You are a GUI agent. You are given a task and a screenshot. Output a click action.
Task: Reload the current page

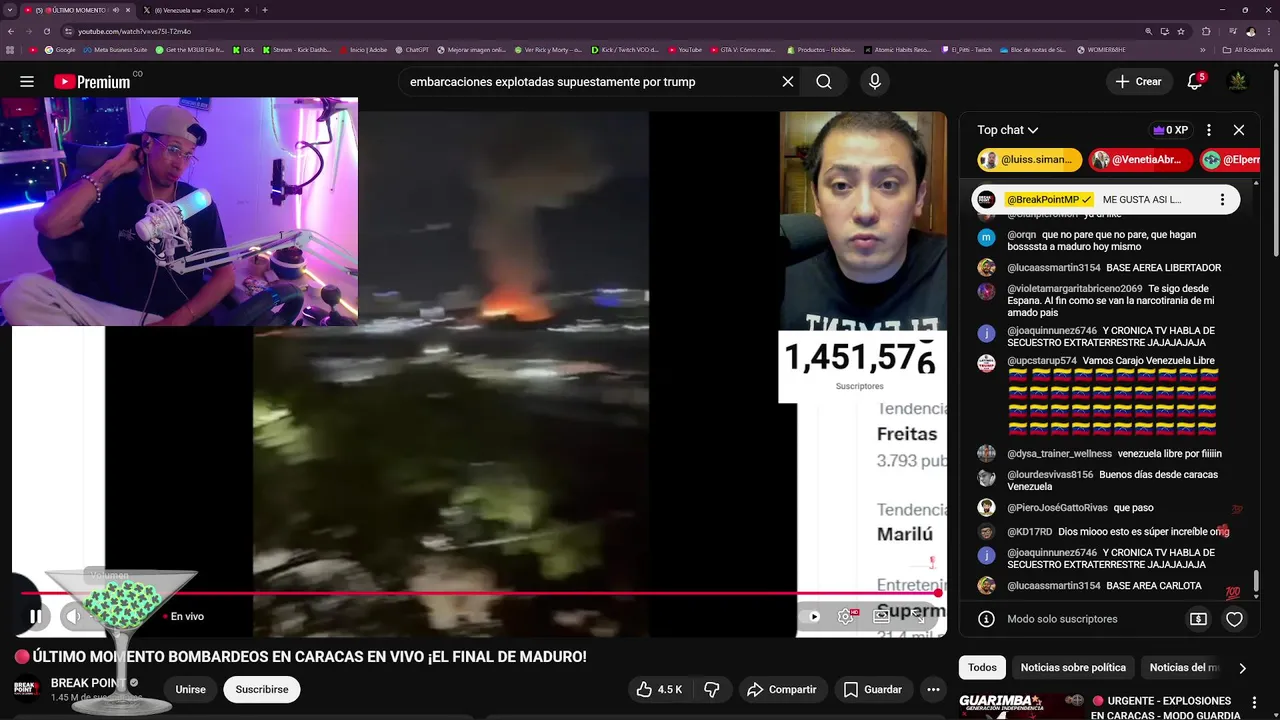pos(46,31)
